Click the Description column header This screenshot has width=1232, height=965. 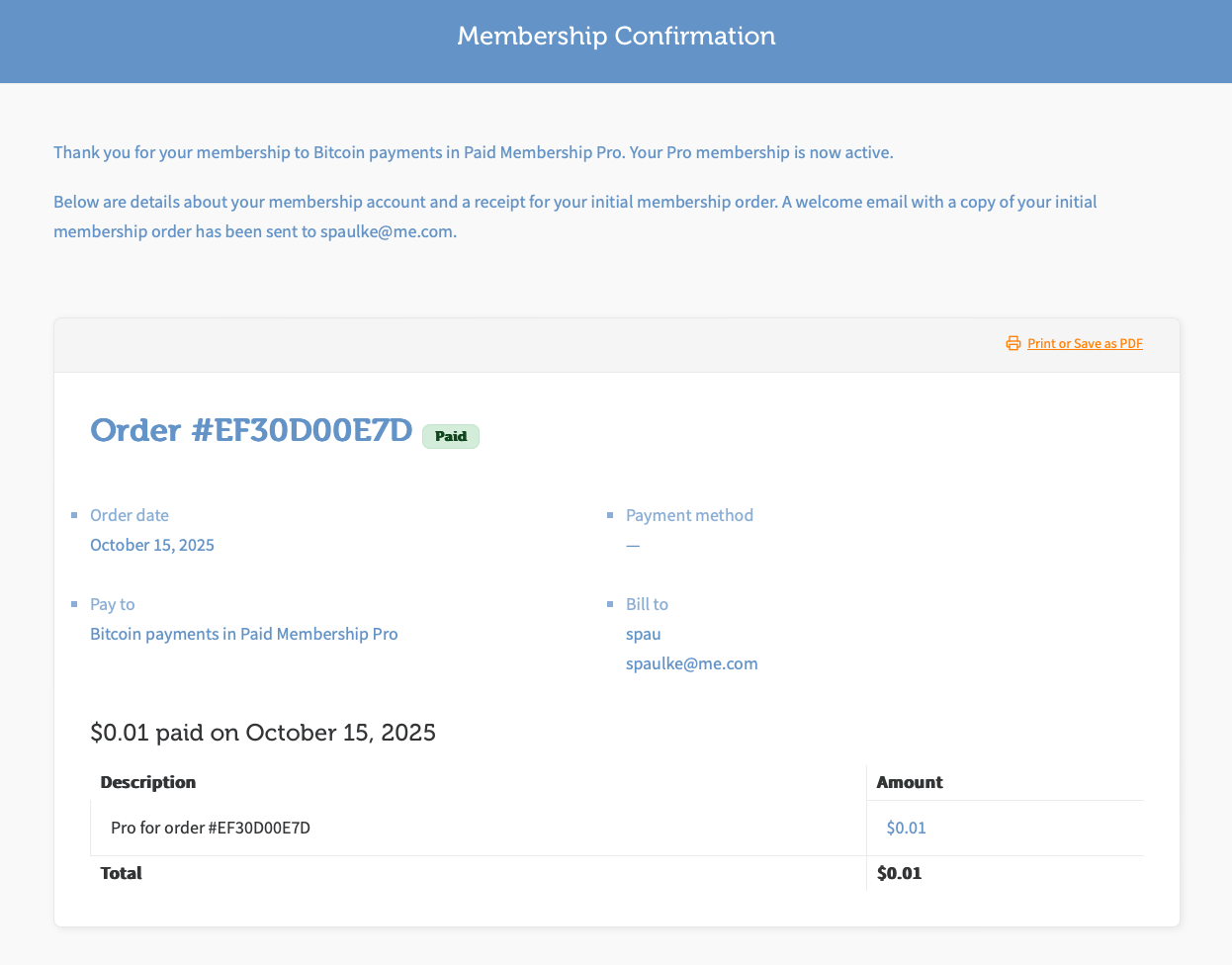(148, 782)
